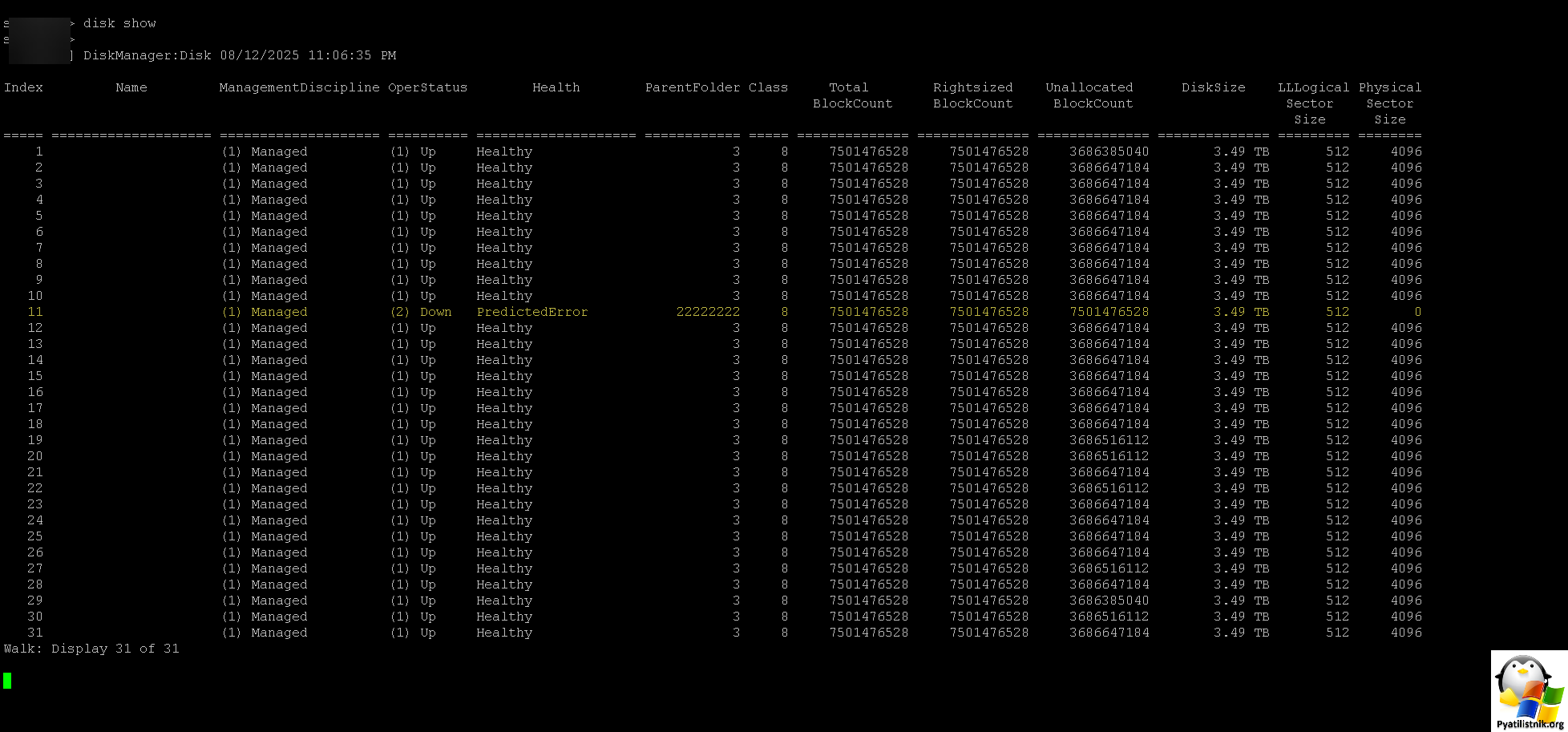This screenshot has height=732, width=1568.
Task: Click ParentFolder value 22222222
Action: click(x=709, y=312)
